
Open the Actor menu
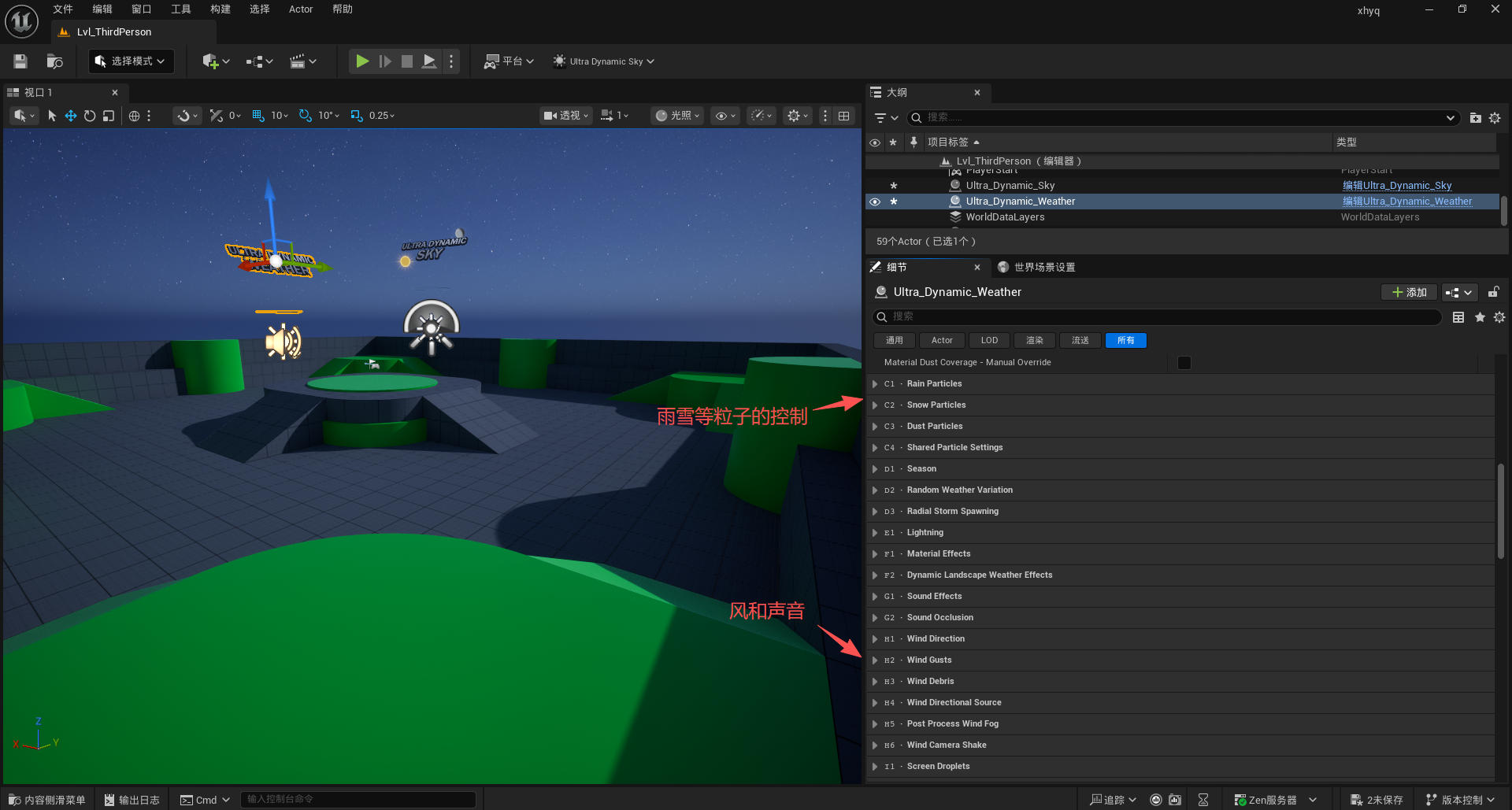301,9
